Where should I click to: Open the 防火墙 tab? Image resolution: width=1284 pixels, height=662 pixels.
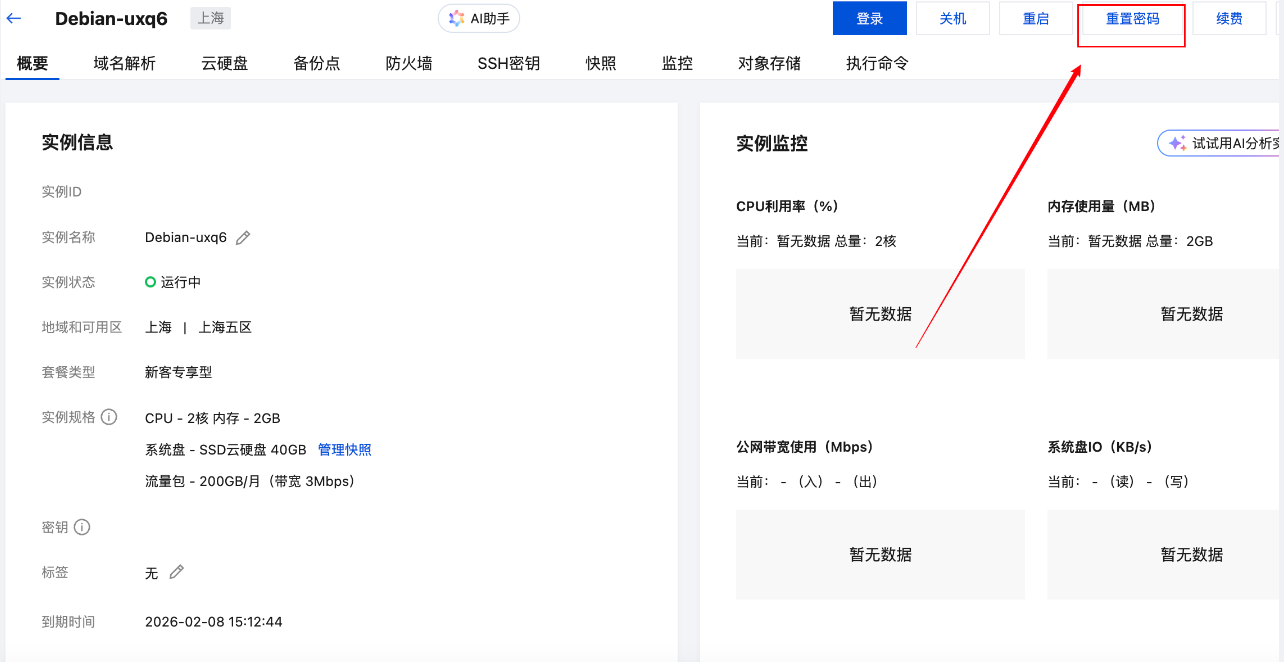(409, 63)
